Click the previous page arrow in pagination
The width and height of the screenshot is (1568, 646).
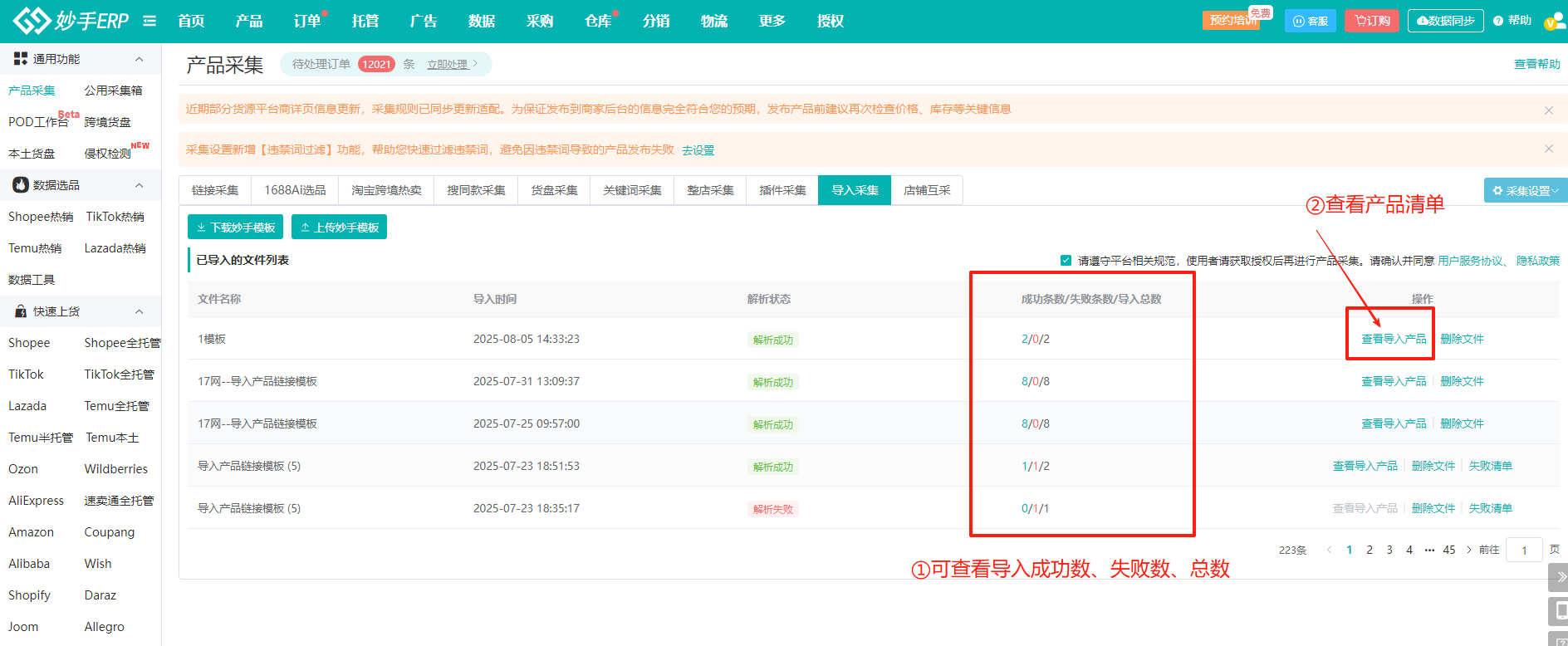[1330, 550]
